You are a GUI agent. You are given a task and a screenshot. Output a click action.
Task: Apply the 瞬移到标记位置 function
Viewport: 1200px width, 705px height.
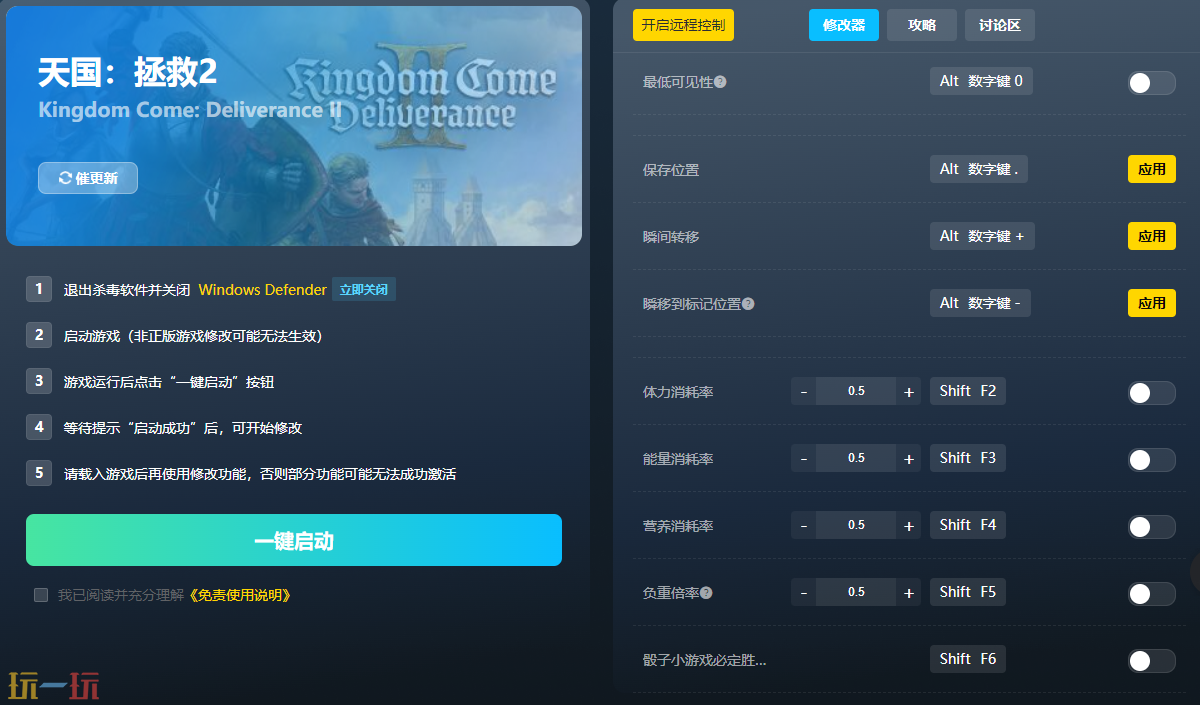pyautogui.click(x=1152, y=303)
